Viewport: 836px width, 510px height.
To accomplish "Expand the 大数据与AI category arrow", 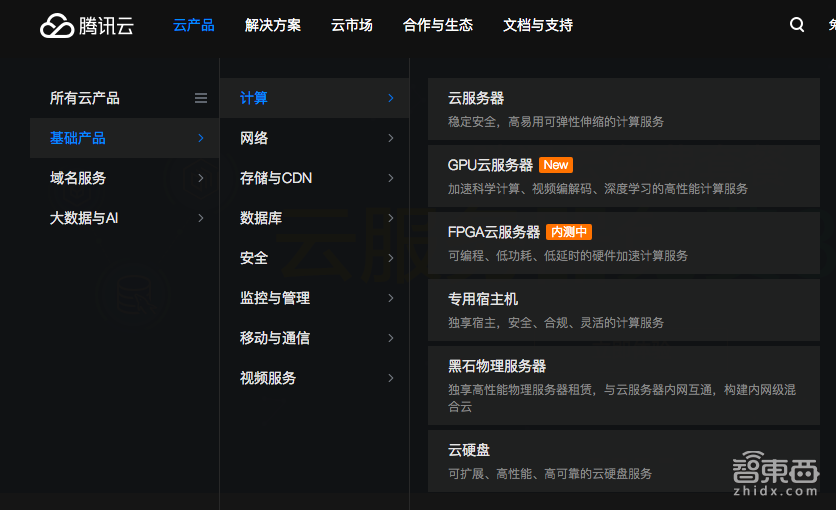I will coord(201,218).
